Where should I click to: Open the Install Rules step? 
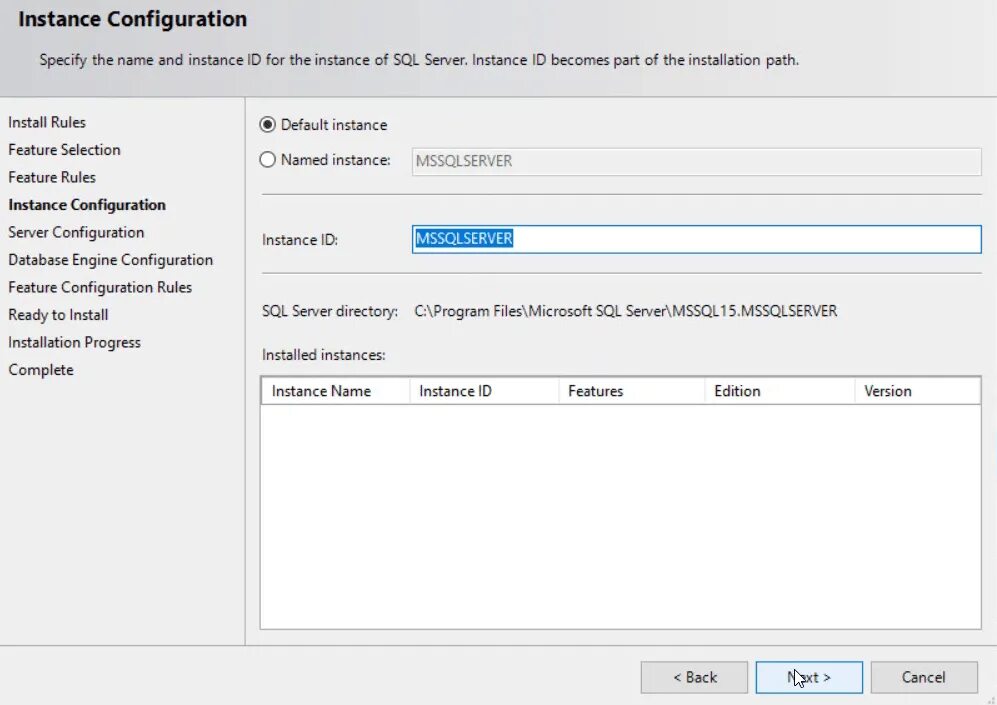click(47, 122)
